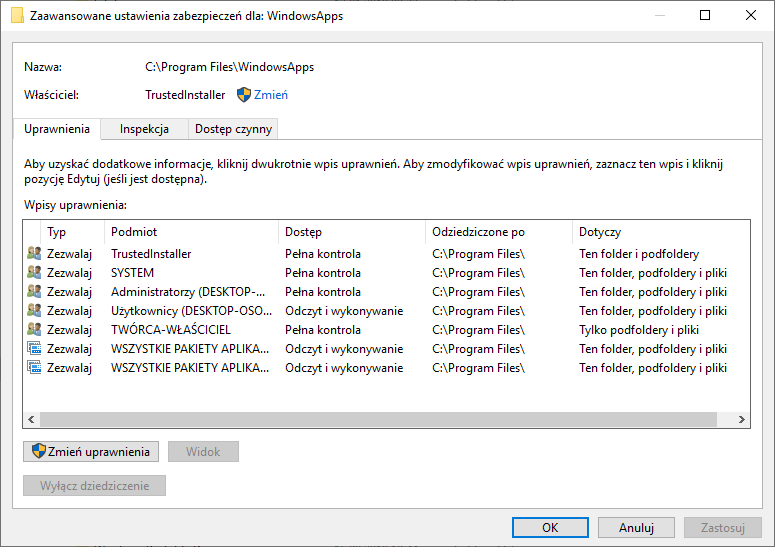Close the security settings window
The image size is (775, 547).
[x=751, y=15]
